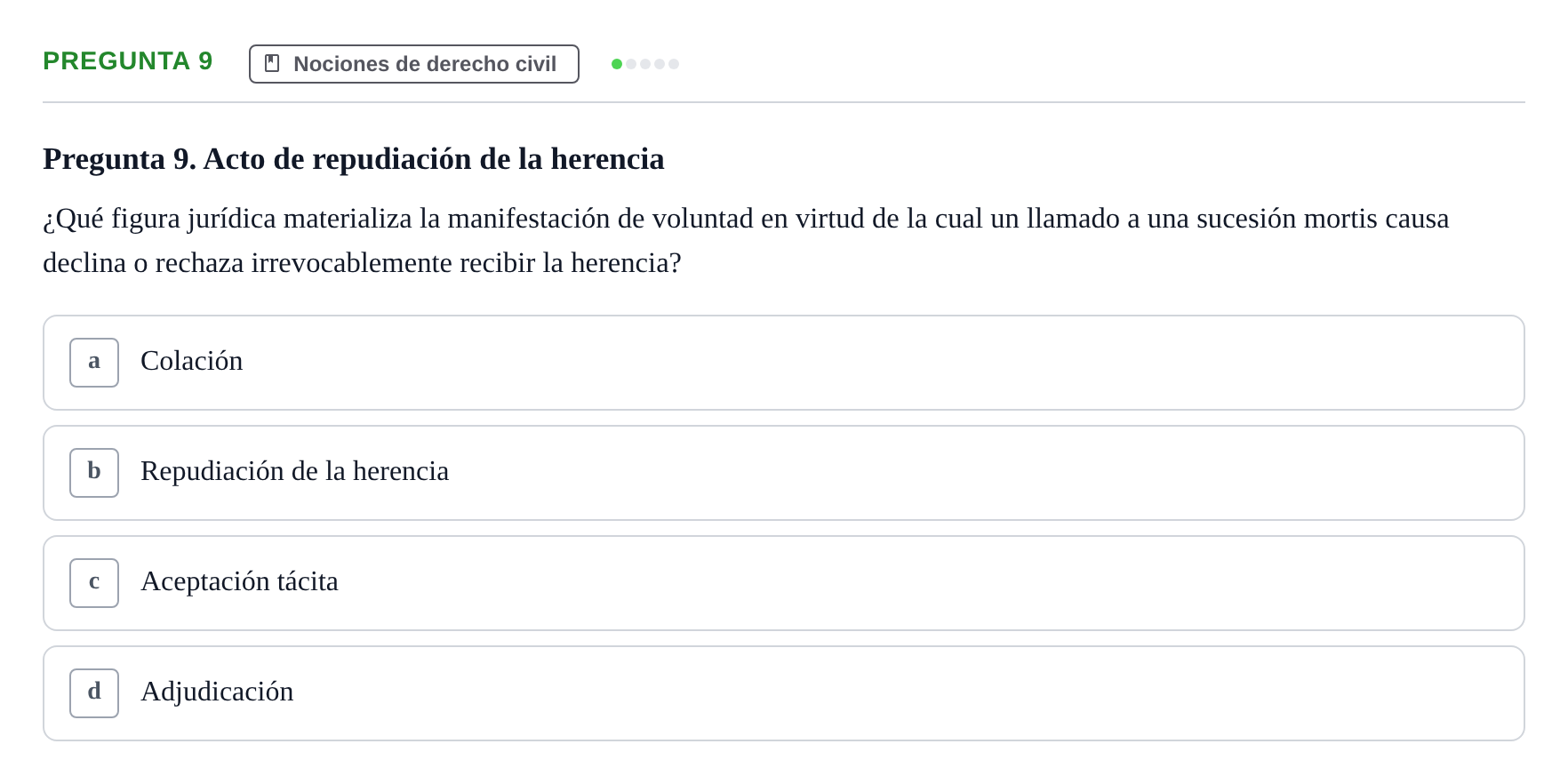Click the PREGUNTA 9 header label

(x=128, y=60)
